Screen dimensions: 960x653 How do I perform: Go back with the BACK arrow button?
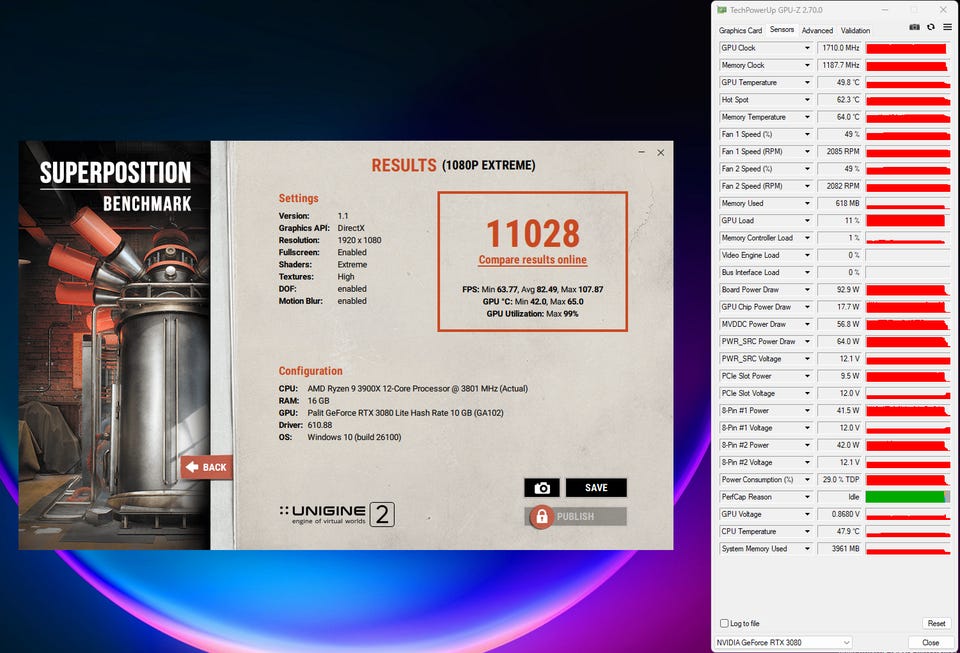pos(206,467)
